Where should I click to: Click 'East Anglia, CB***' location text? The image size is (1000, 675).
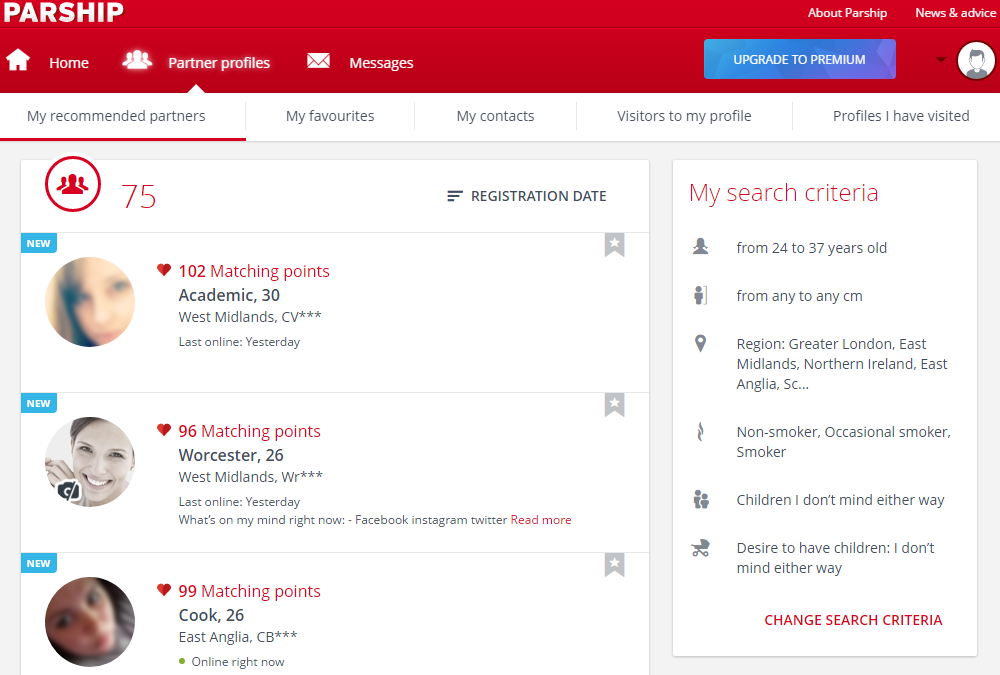click(x=238, y=637)
